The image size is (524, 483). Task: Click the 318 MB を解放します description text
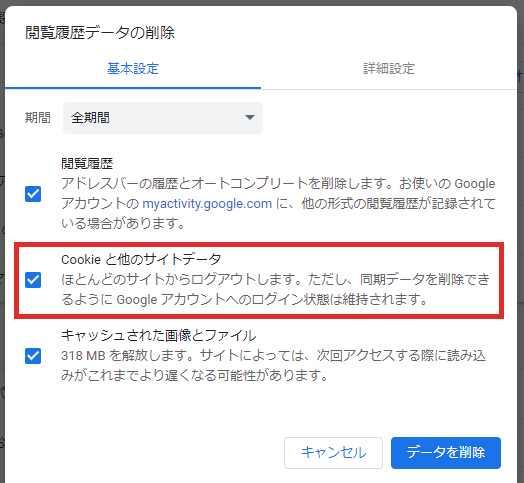pyautogui.click(x=273, y=365)
